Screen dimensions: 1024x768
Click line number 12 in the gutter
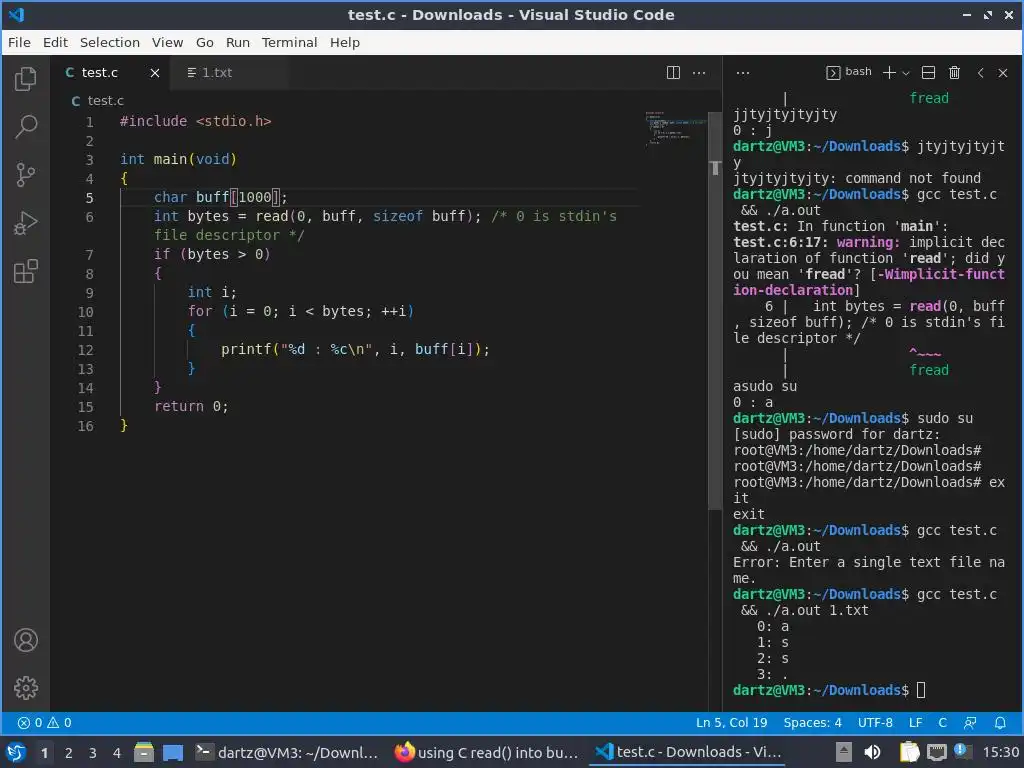click(86, 350)
